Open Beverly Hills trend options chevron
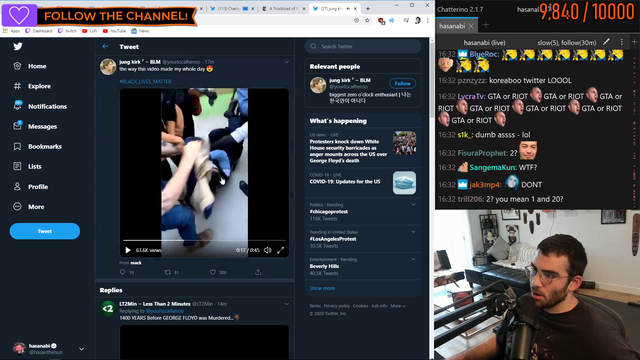 413,259
